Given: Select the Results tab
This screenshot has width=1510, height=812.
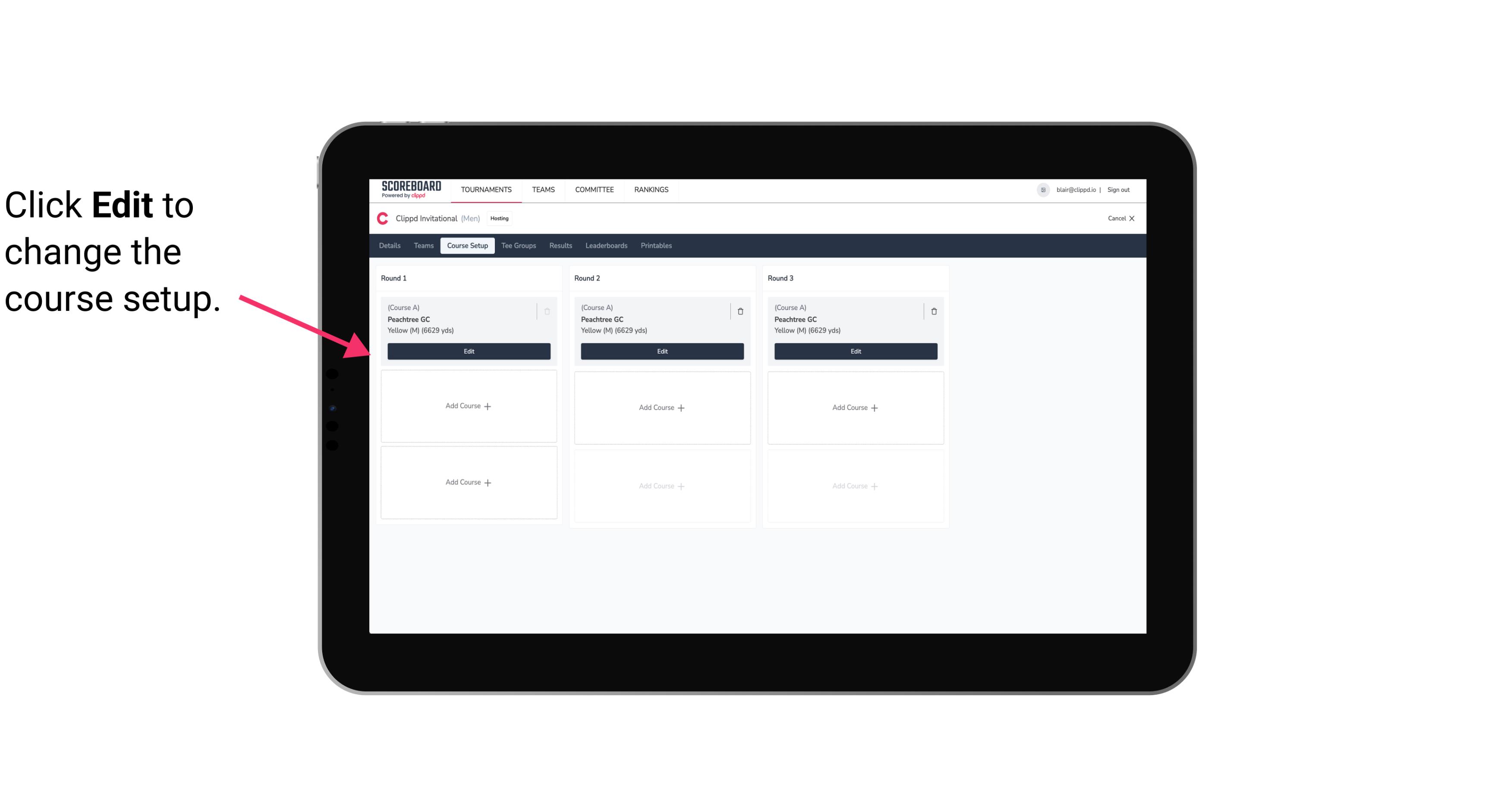Looking at the screenshot, I should (x=561, y=245).
